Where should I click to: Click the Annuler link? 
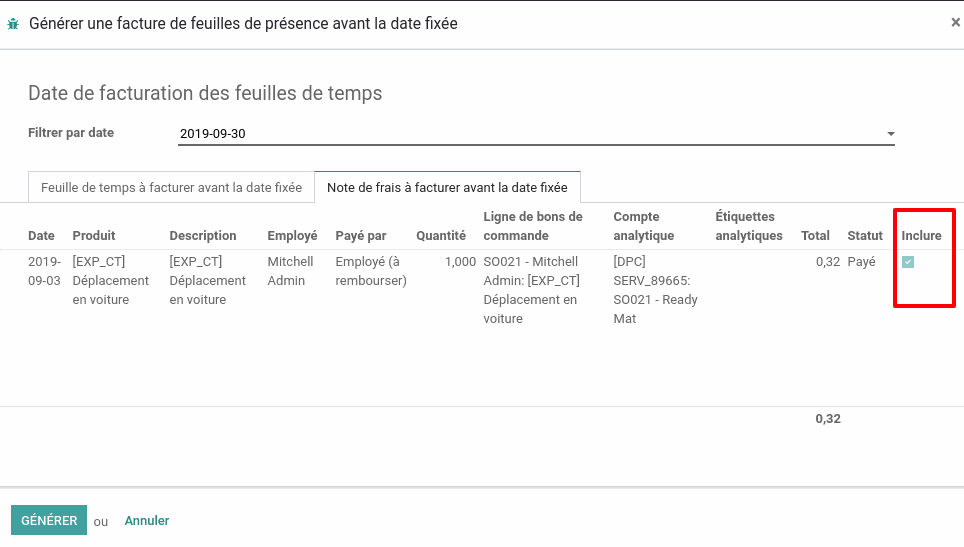[147, 521]
